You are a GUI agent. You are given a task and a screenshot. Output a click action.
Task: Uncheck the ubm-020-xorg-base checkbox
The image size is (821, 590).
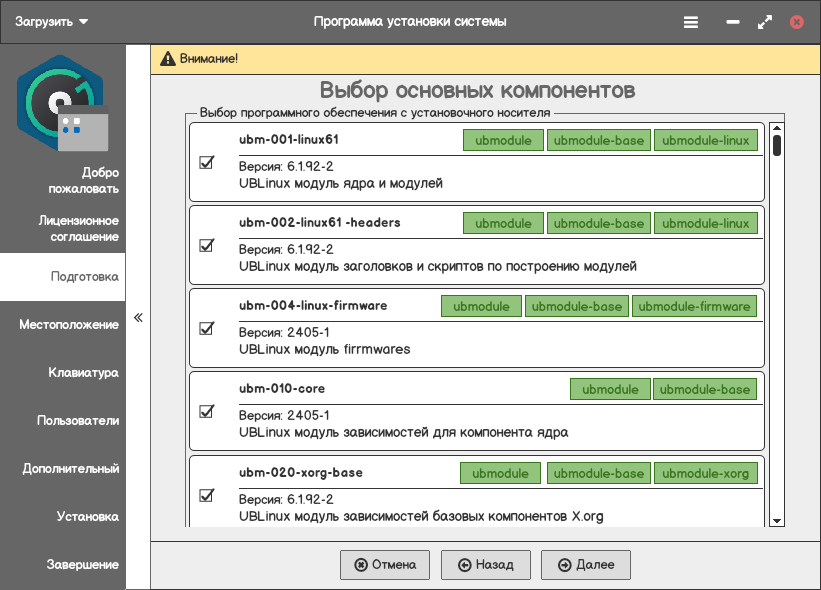click(x=207, y=494)
